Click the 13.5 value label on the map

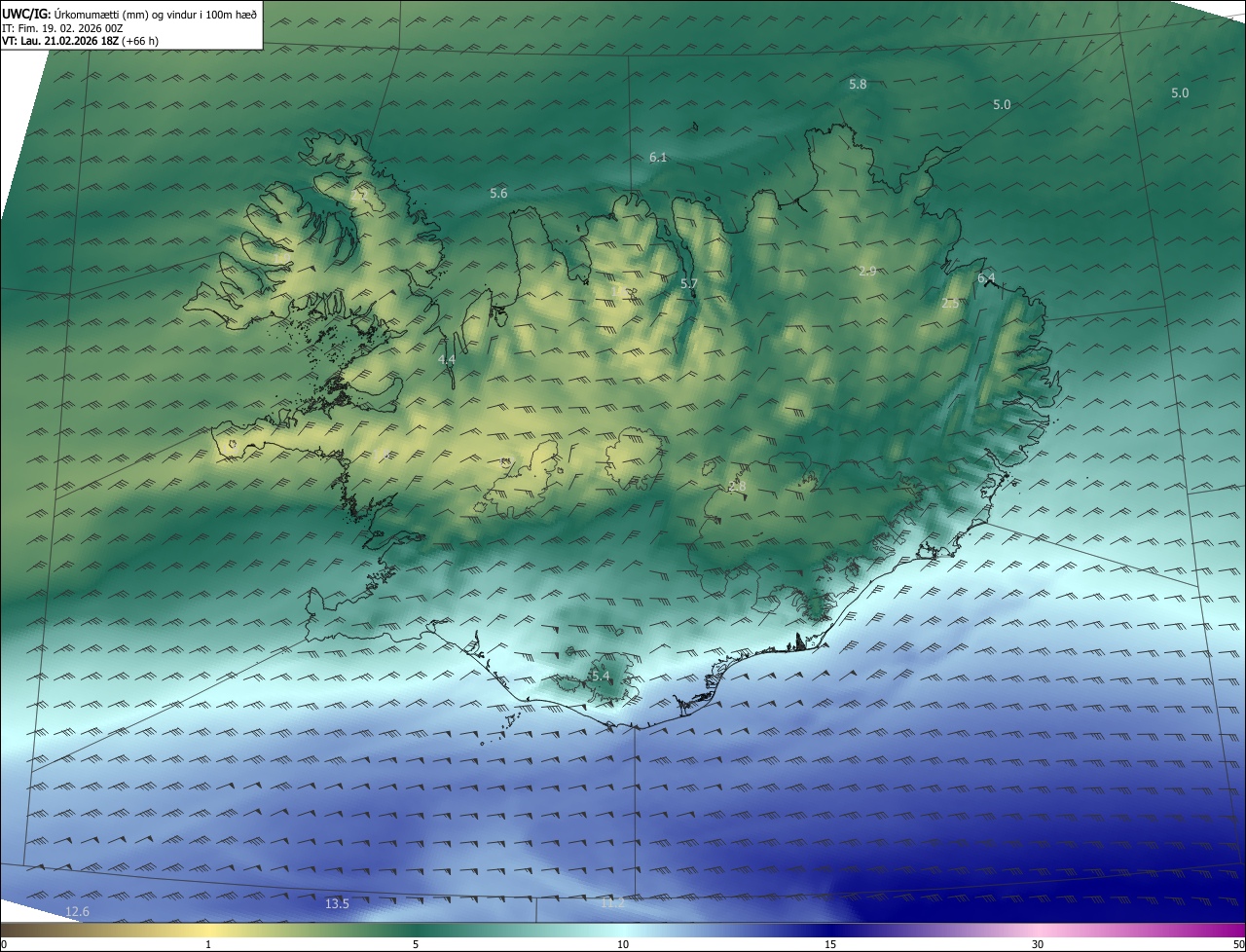pos(337,904)
